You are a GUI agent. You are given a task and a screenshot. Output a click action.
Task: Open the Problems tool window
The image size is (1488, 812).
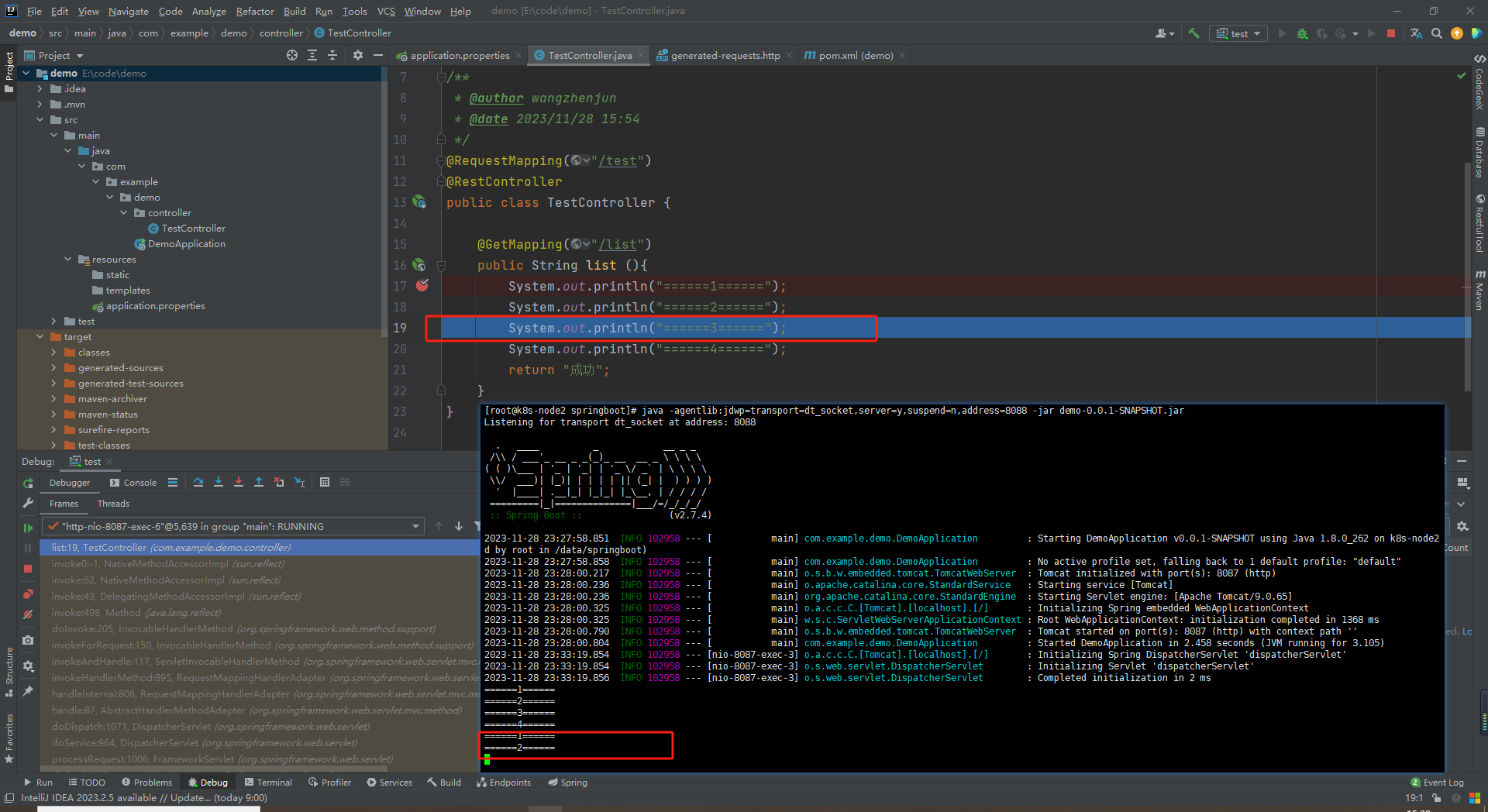146,783
